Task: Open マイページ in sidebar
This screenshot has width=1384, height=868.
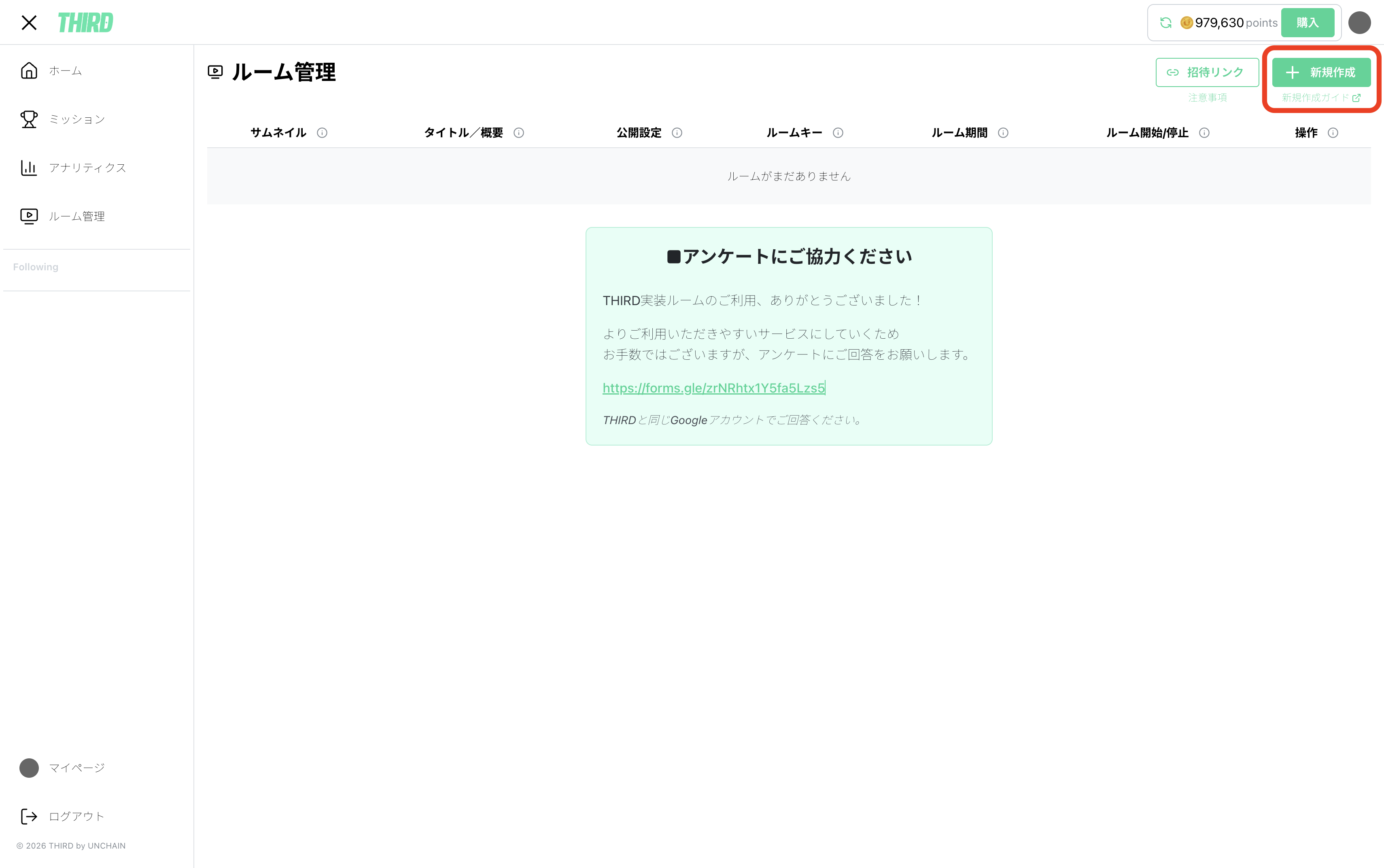Action: [x=76, y=768]
